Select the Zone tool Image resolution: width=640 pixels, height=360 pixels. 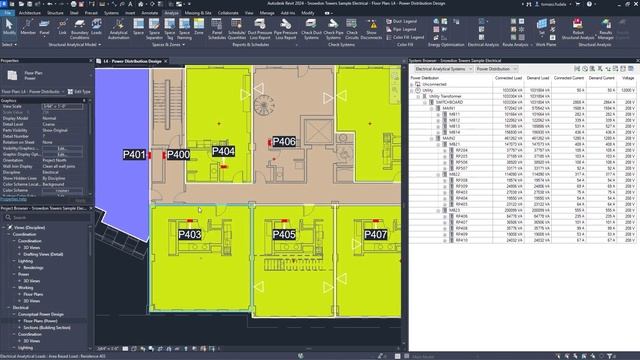(x=199, y=28)
